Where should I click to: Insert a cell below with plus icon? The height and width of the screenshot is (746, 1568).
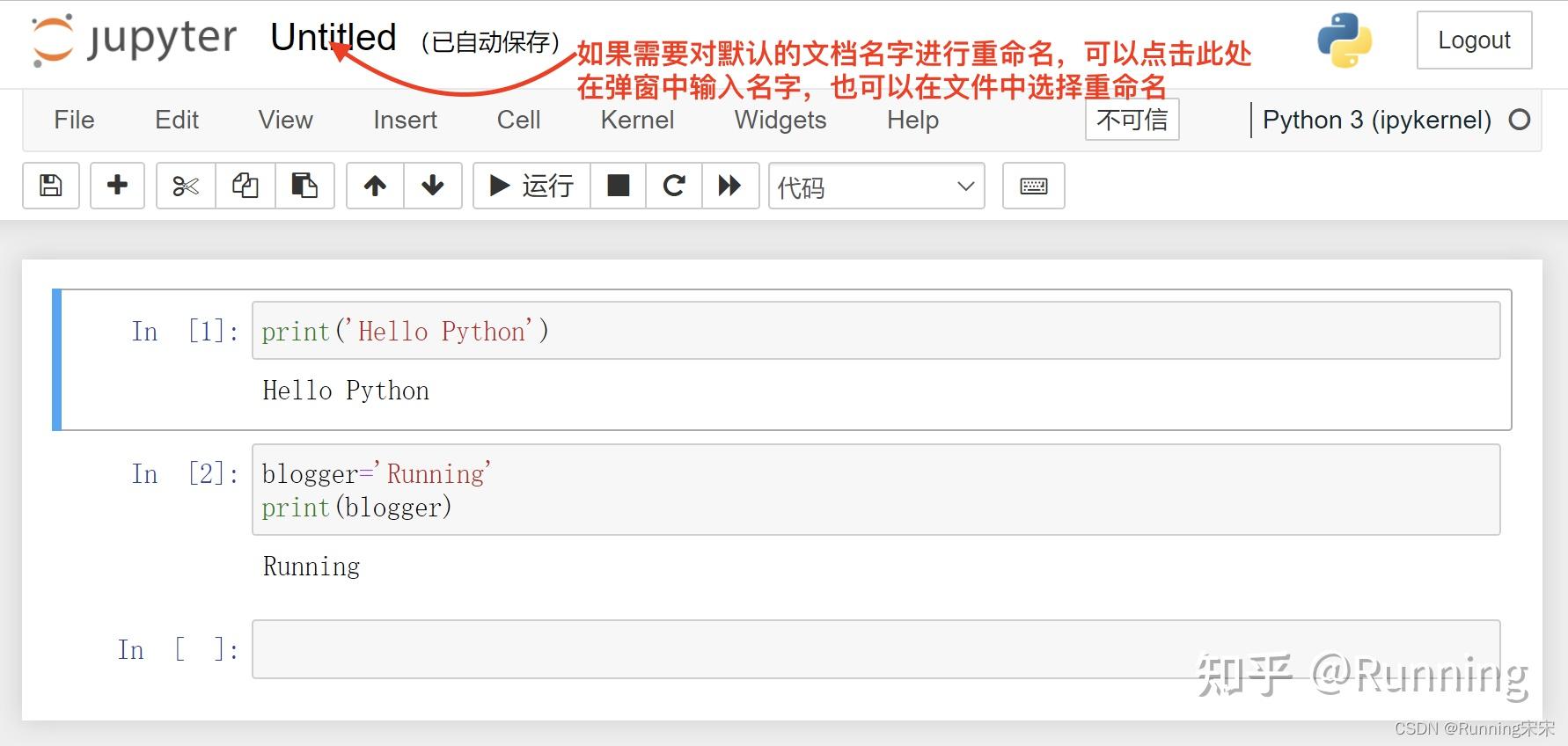[117, 186]
